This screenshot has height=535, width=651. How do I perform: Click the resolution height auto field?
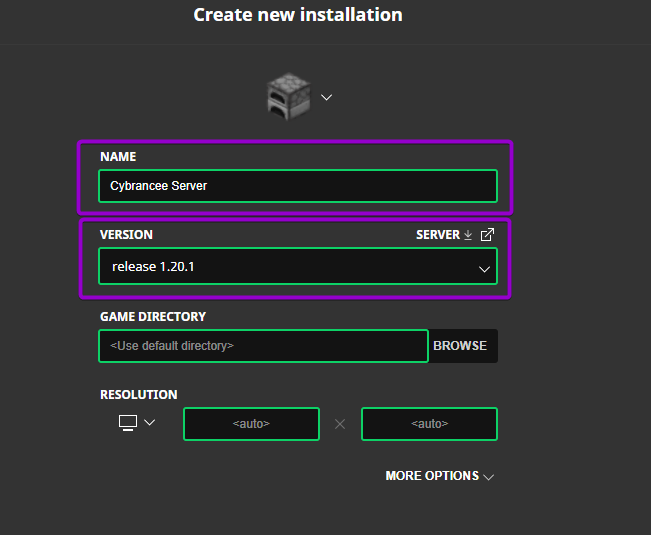[429, 424]
